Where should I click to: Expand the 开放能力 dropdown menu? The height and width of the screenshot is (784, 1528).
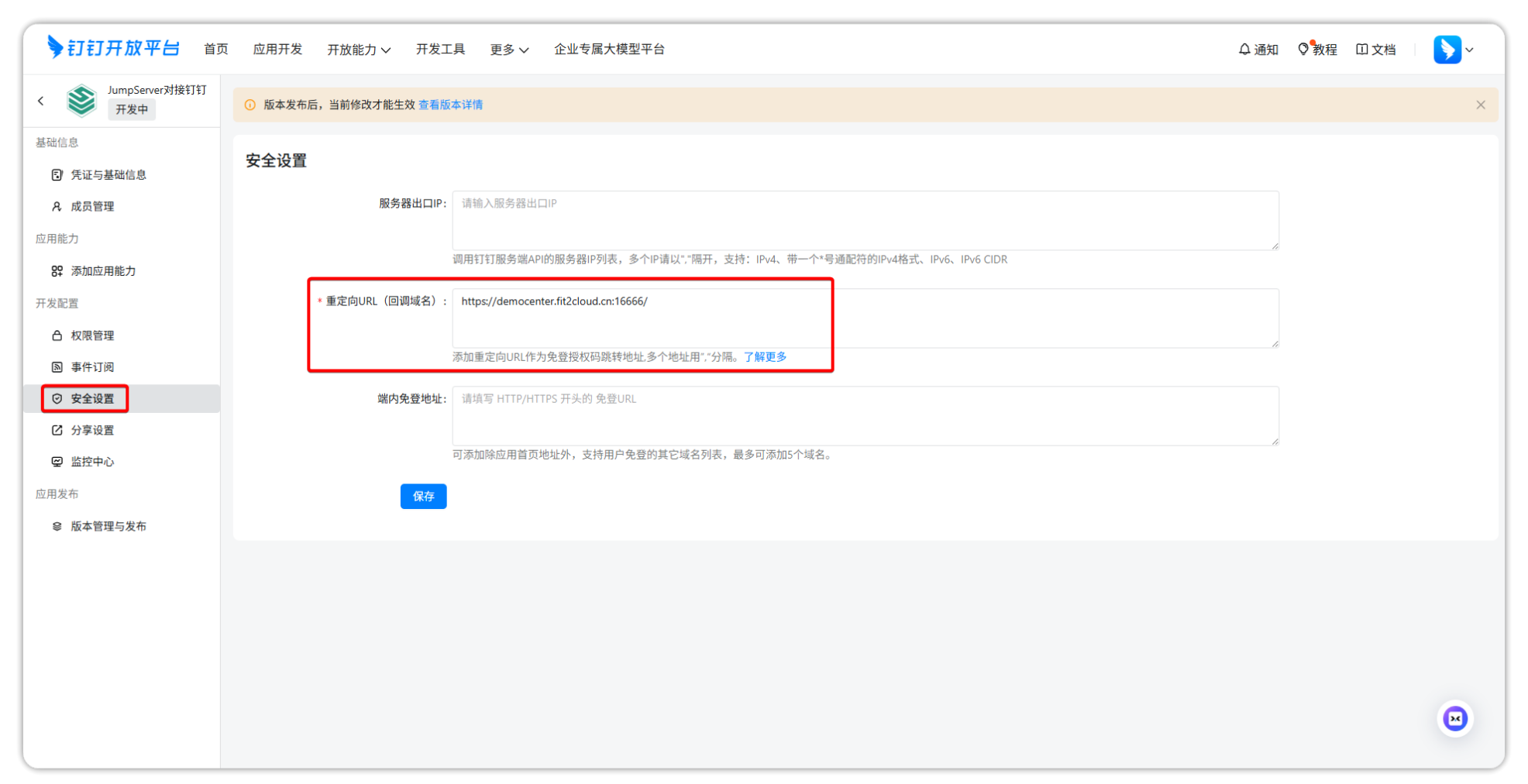[x=358, y=50]
